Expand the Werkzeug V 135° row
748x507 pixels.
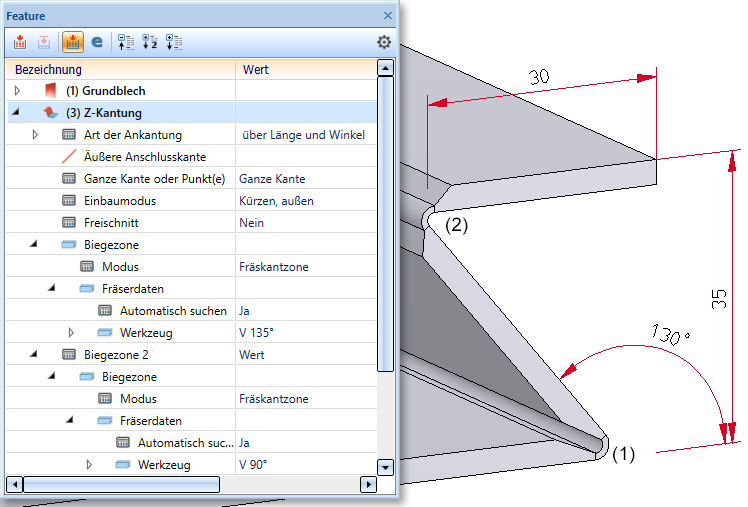[x=71, y=332]
